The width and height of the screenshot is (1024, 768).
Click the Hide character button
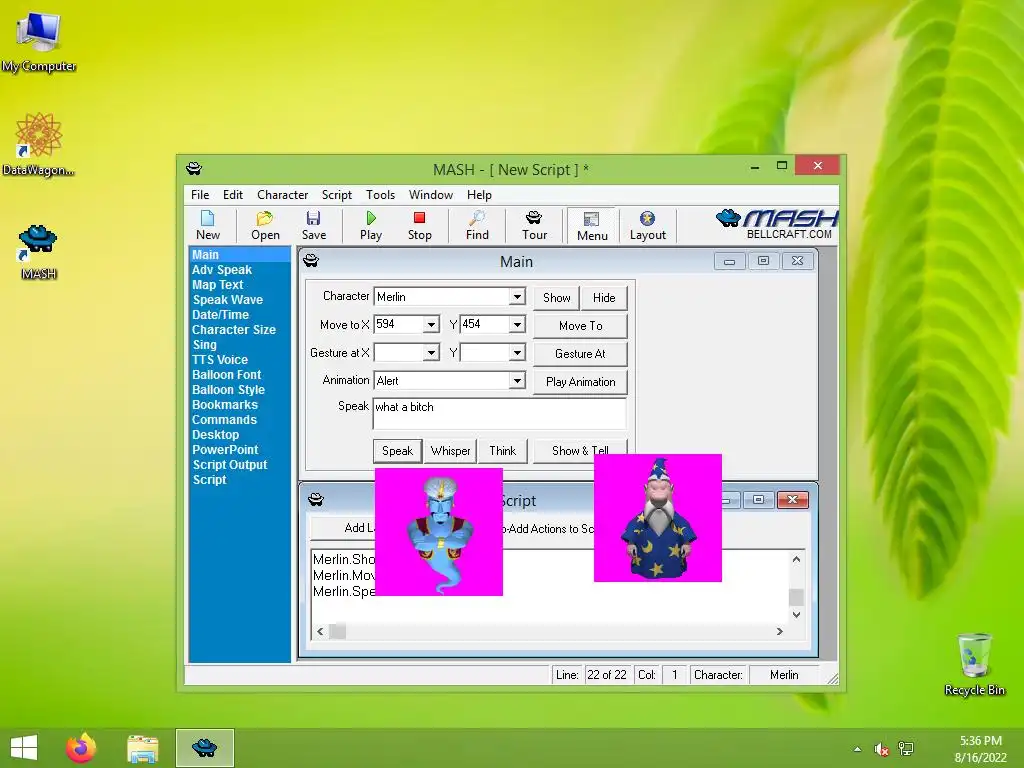[604, 298]
